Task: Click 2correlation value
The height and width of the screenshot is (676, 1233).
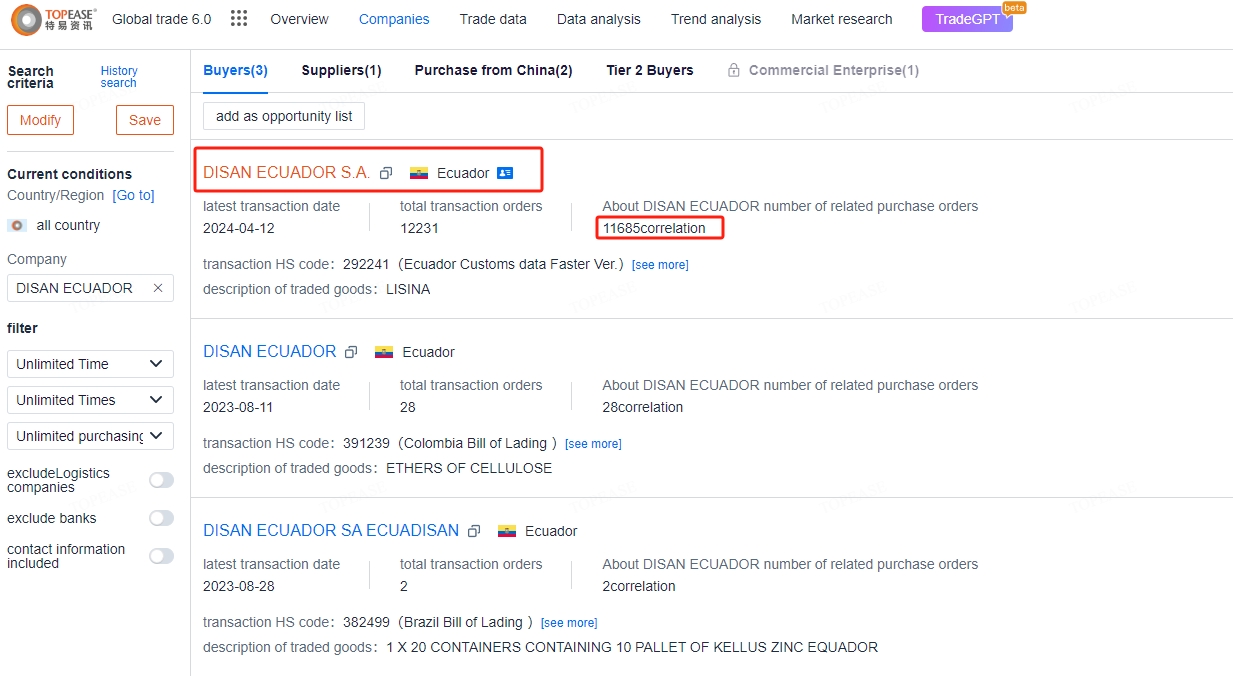Action: point(639,586)
